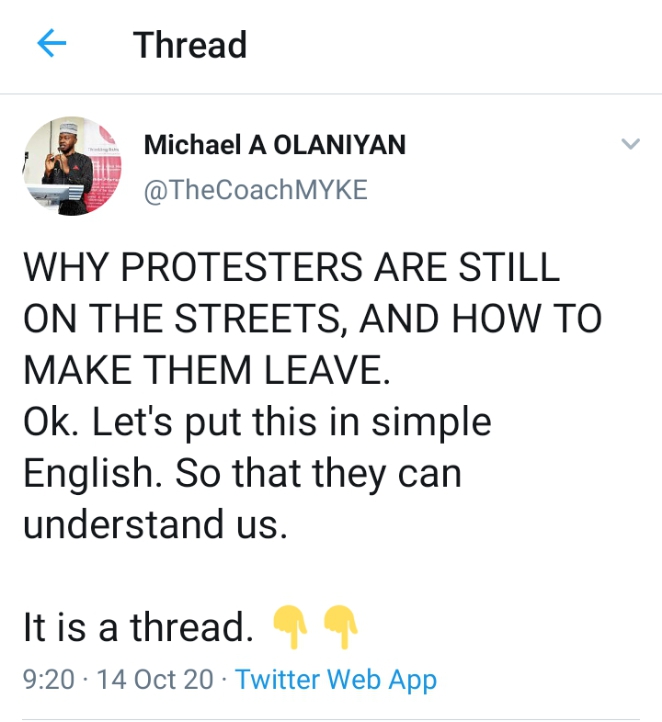The width and height of the screenshot is (662, 722).
Task: Go back using the left arrow
Action: [x=51, y=44]
